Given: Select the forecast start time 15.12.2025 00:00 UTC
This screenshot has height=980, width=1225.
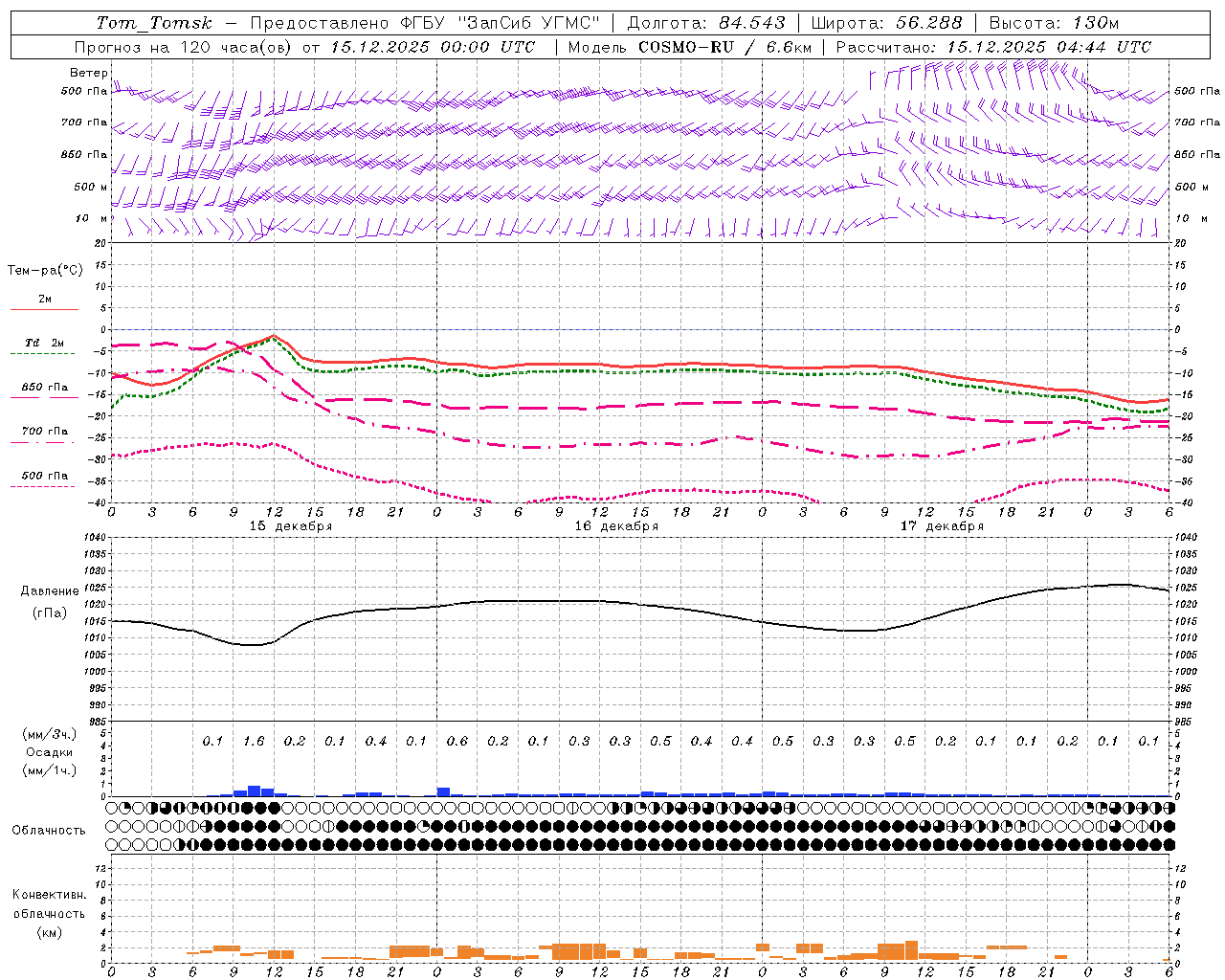Looking at the screenshot, I should click(433, 47).
